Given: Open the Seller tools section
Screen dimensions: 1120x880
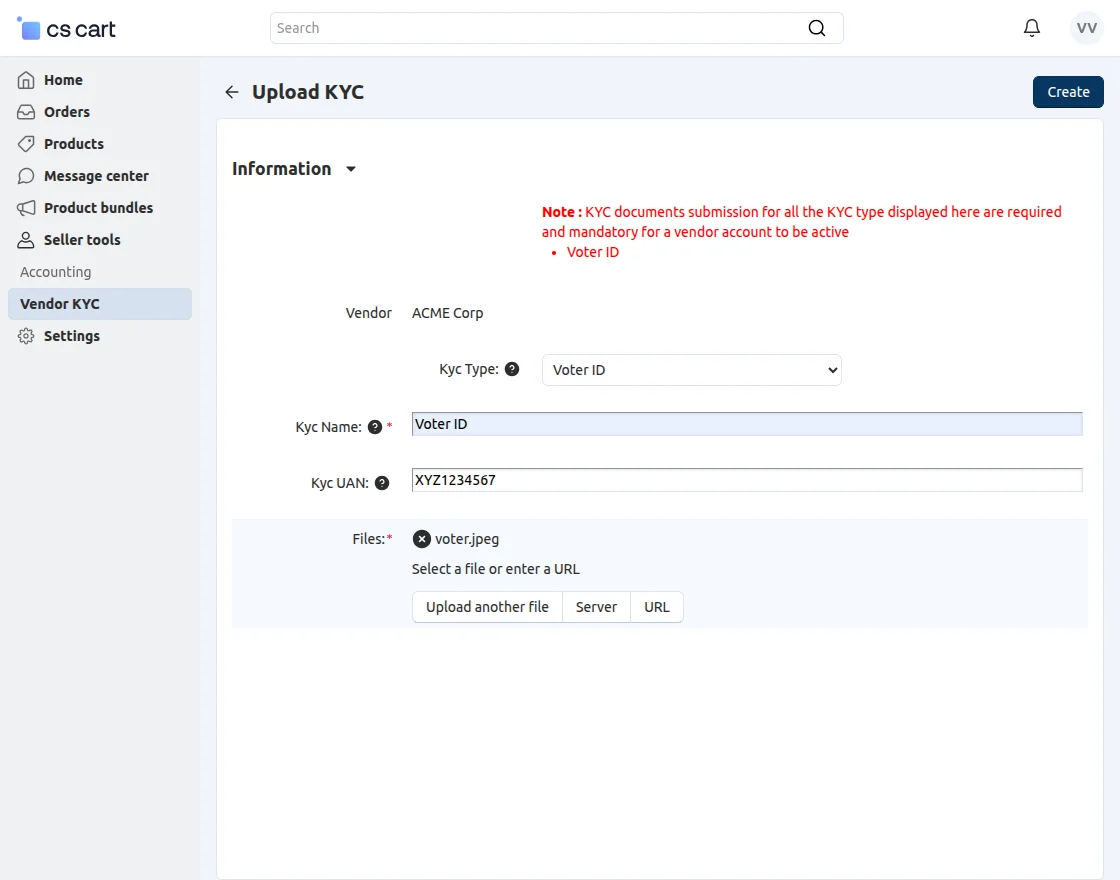Looking at the screenshot, I should 81,239.
